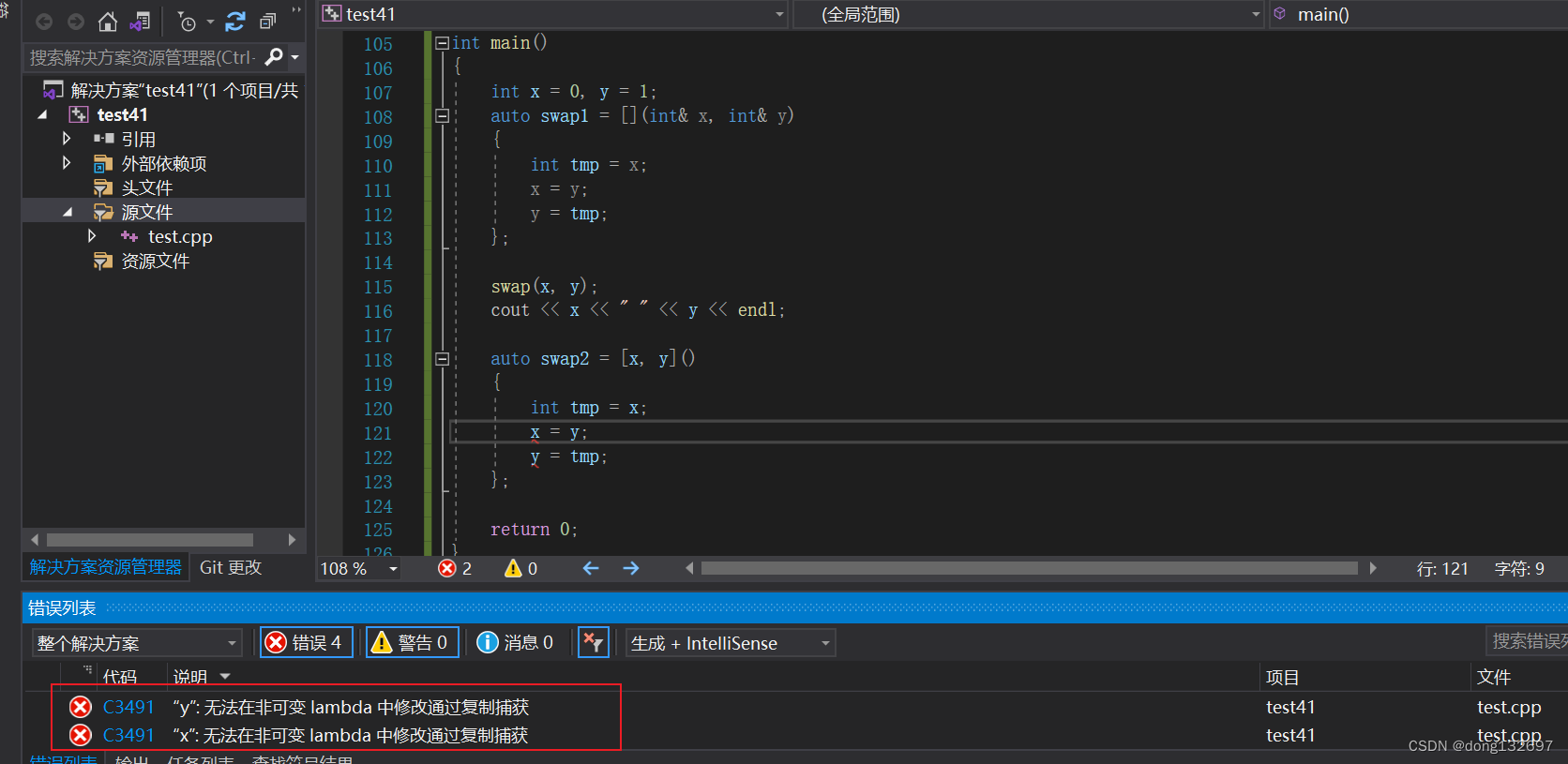This screenshot has width=1568, height=764.
Task: Click the 字符: 9 status entry
Action: [x=1519, y=568]
